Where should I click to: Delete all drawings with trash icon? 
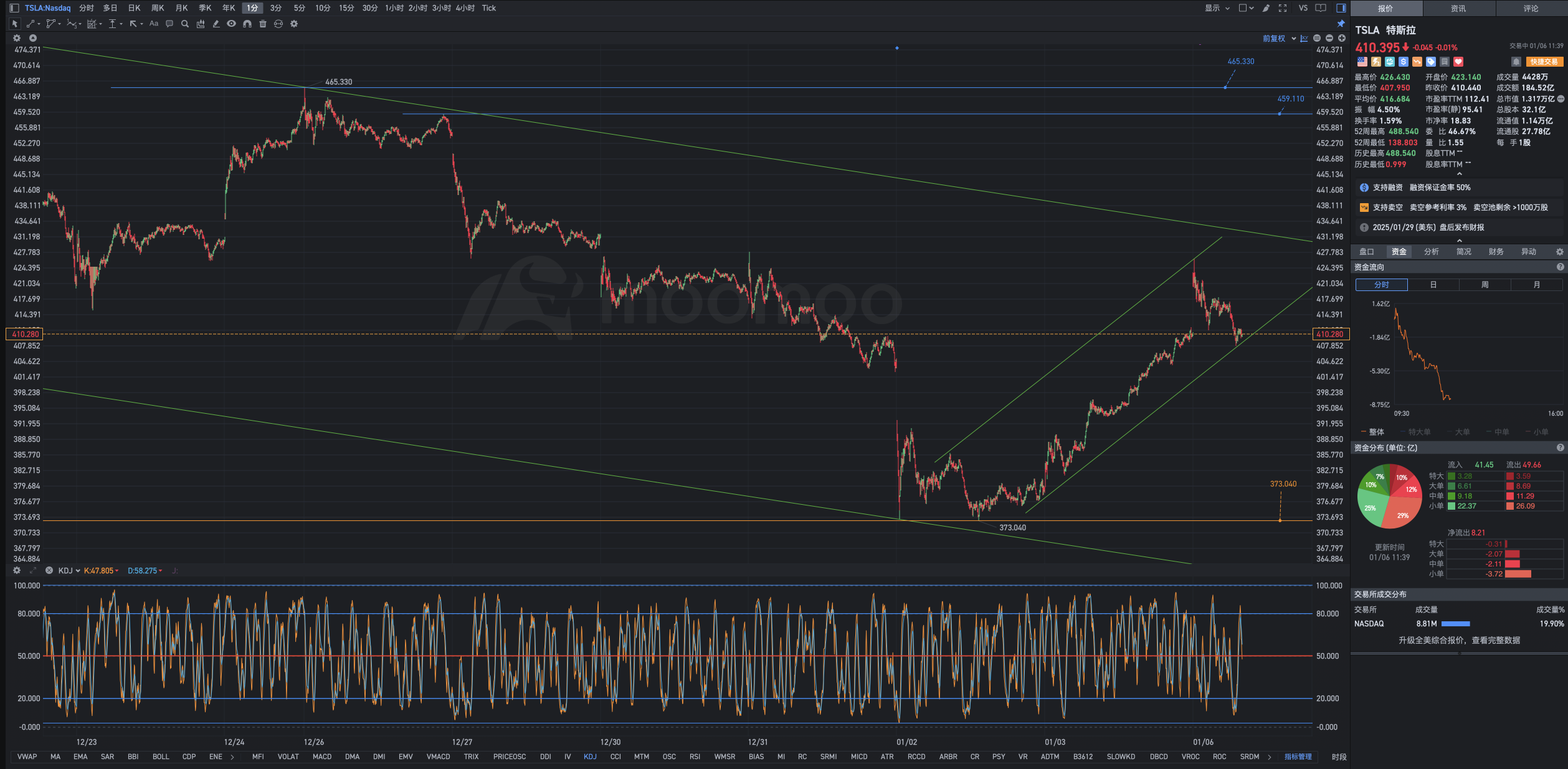point(263,24)
